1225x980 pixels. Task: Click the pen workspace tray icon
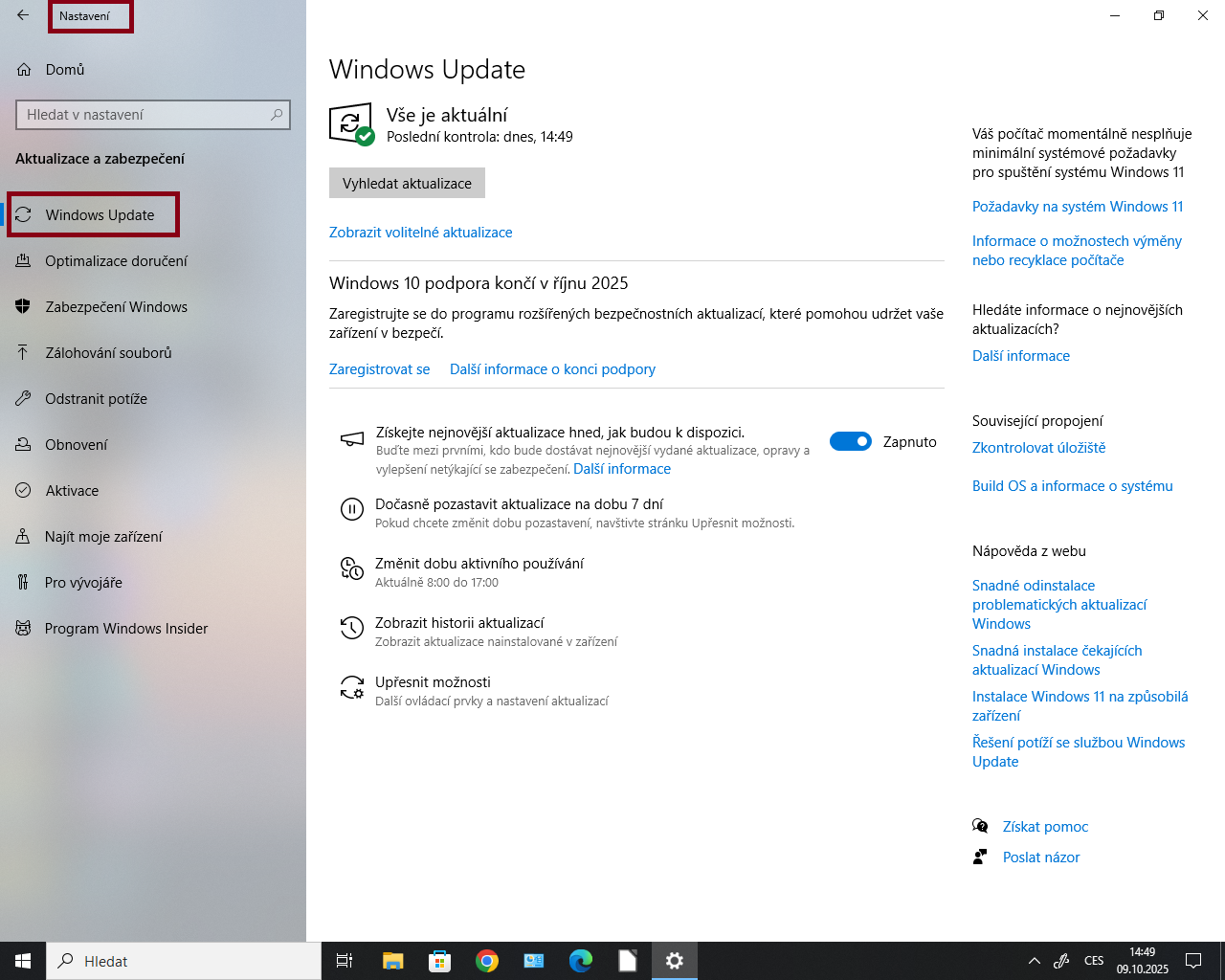pyautogui.click(x=1061, y=961)
